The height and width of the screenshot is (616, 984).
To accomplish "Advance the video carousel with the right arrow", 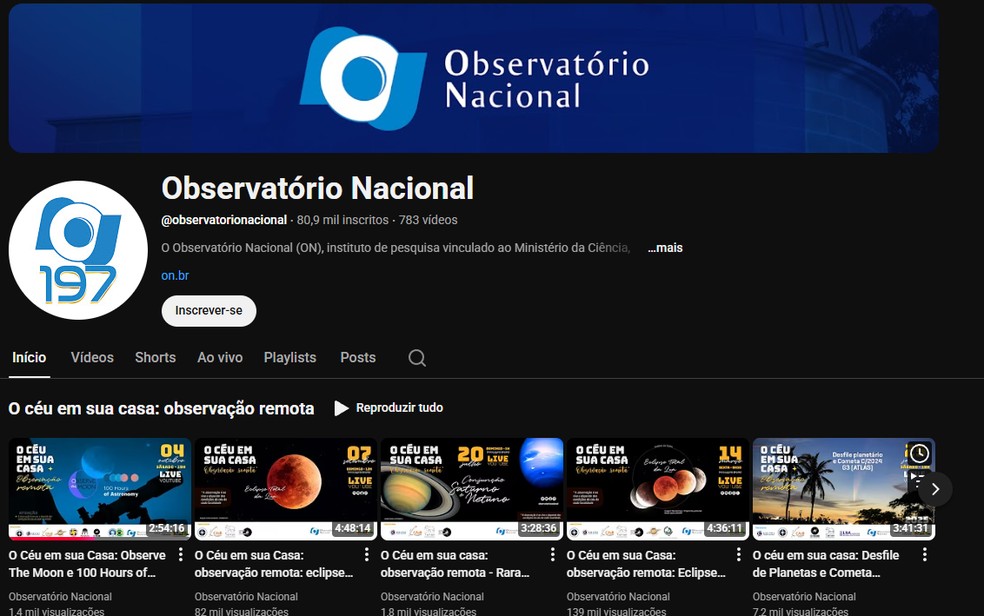I will (x=935, y=489).
